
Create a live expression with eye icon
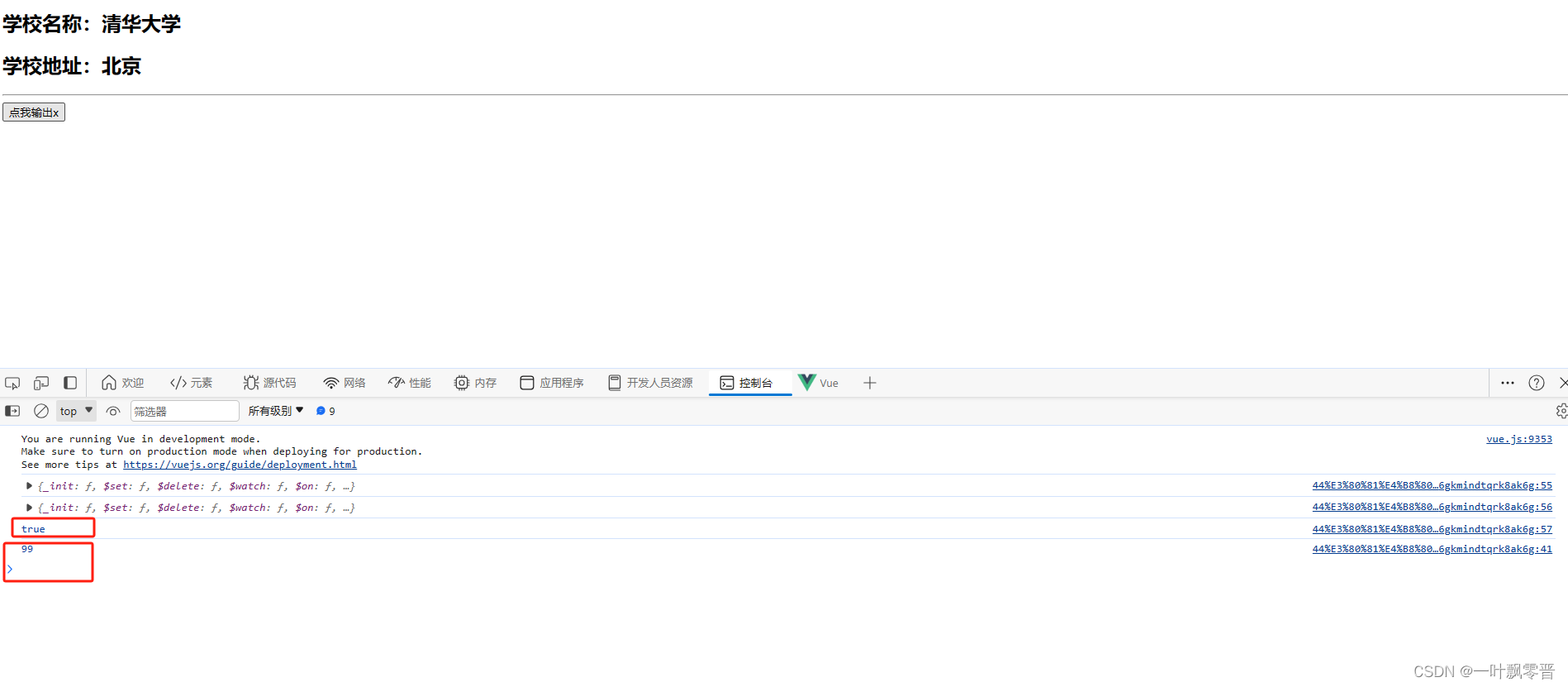click(113, 411)
